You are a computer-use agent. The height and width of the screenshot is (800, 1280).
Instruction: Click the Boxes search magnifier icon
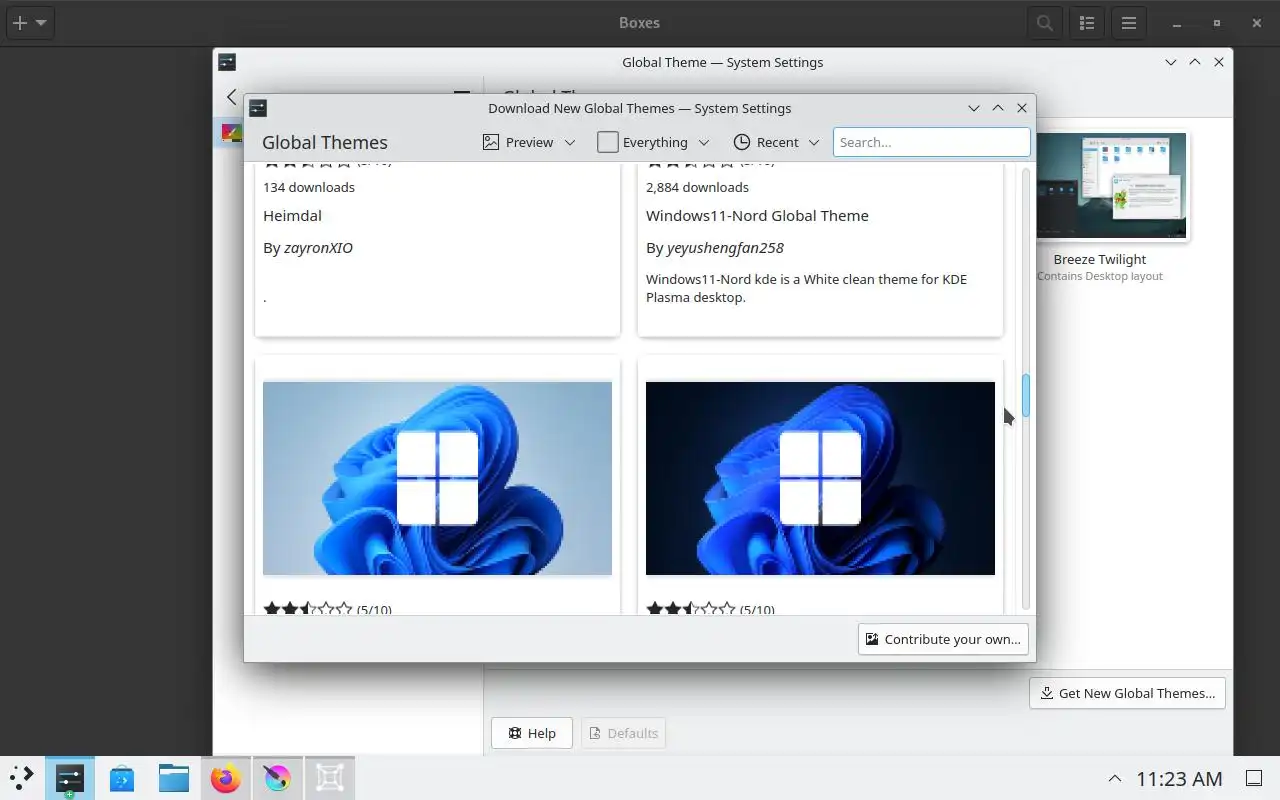click(x=1045, y=23)
